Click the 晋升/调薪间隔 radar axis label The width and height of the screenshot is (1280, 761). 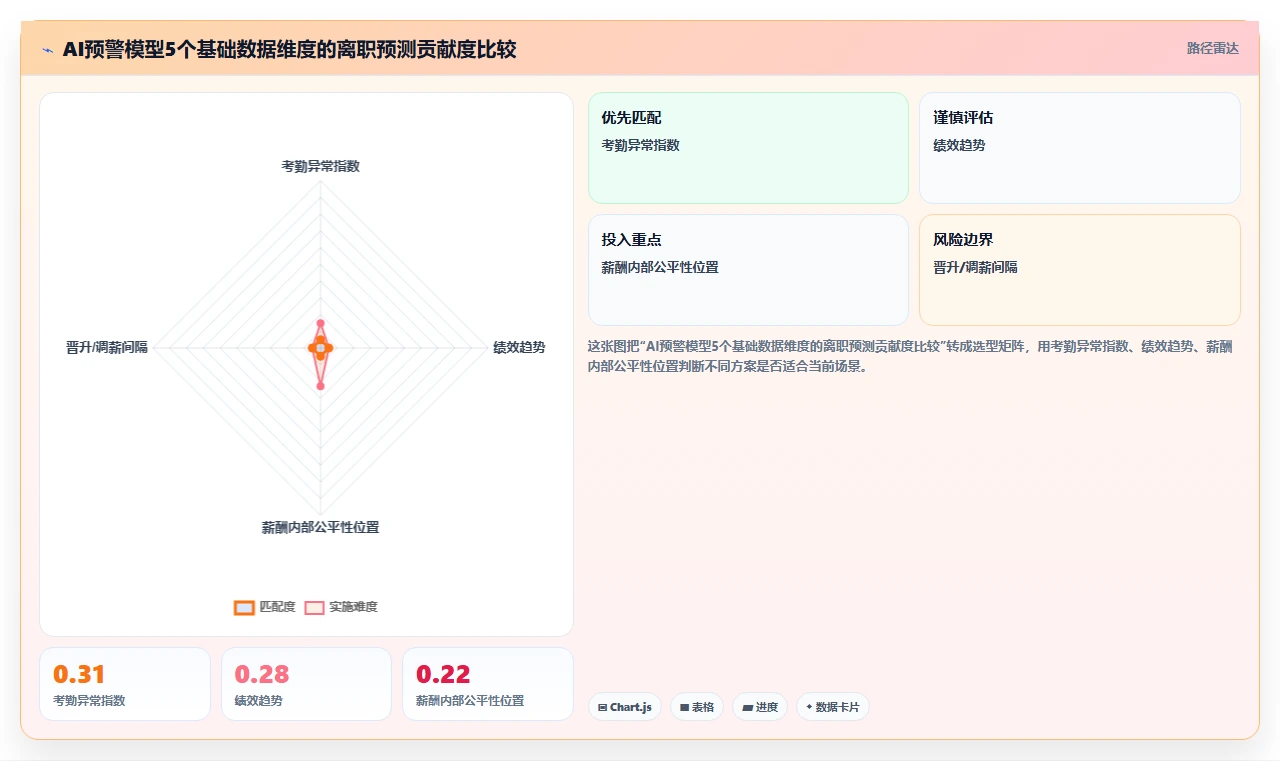(107, 347)
